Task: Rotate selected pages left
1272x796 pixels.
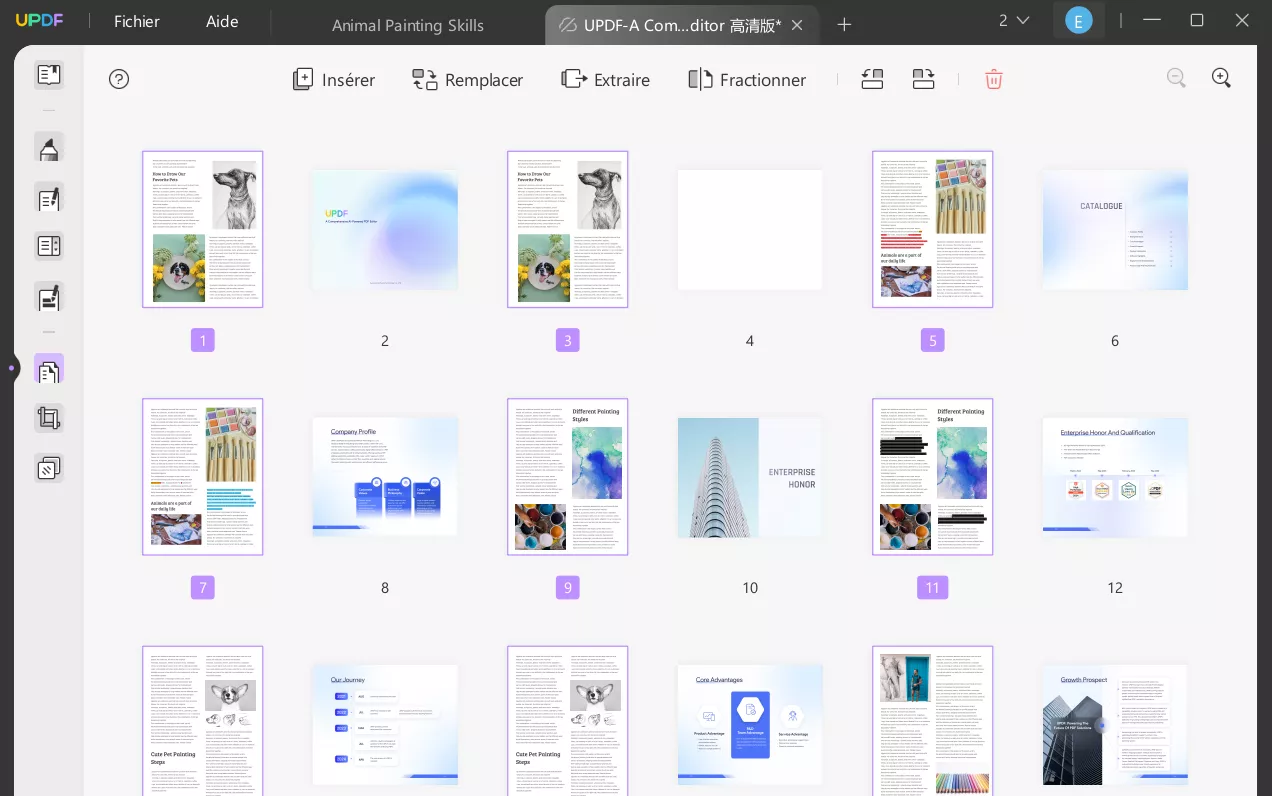Action: (x=871, y=79)
